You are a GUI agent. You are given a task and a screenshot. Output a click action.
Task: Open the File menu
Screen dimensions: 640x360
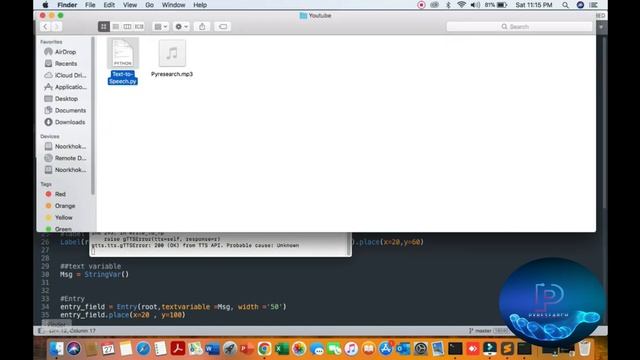point(90,5)
